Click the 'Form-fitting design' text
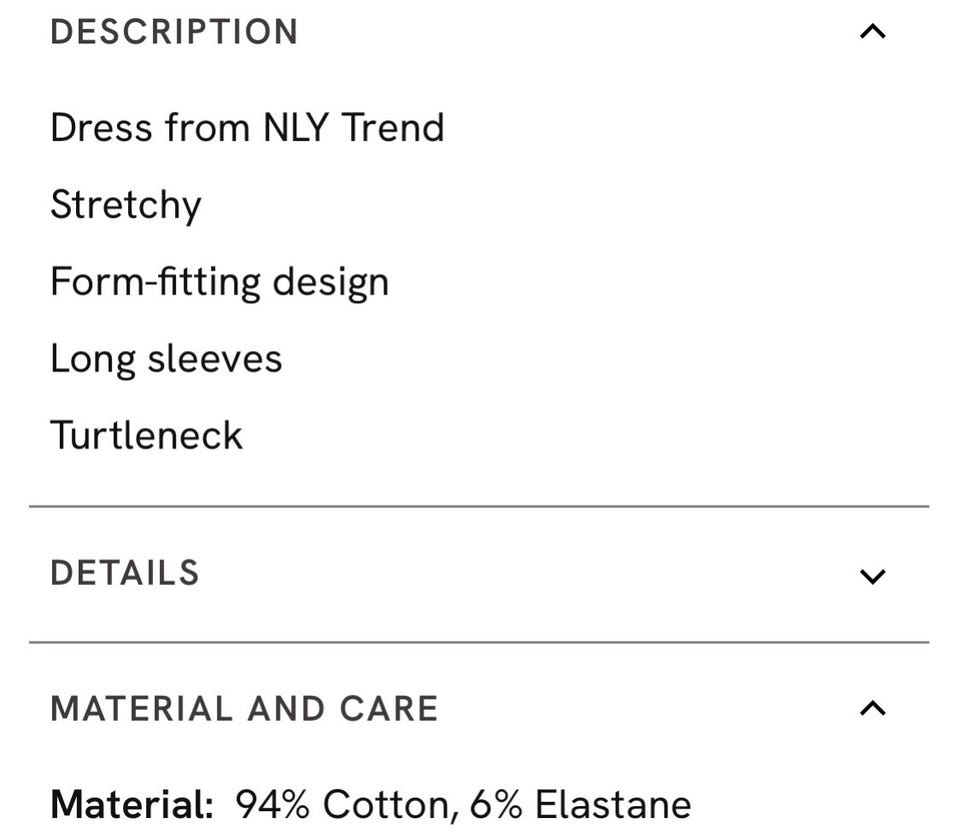Viewport: 960px width, 836px height. point(219,282)
